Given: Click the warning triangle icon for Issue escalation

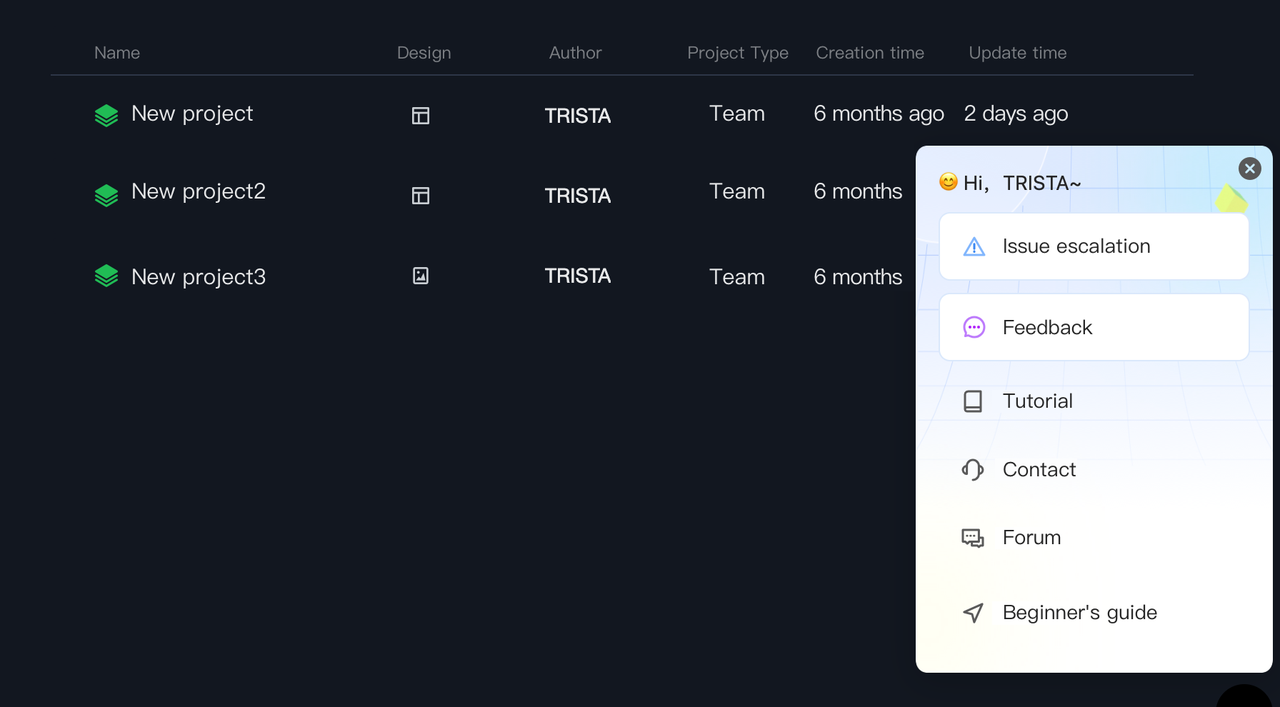Looking at the screenshot, I should (974, 247).
